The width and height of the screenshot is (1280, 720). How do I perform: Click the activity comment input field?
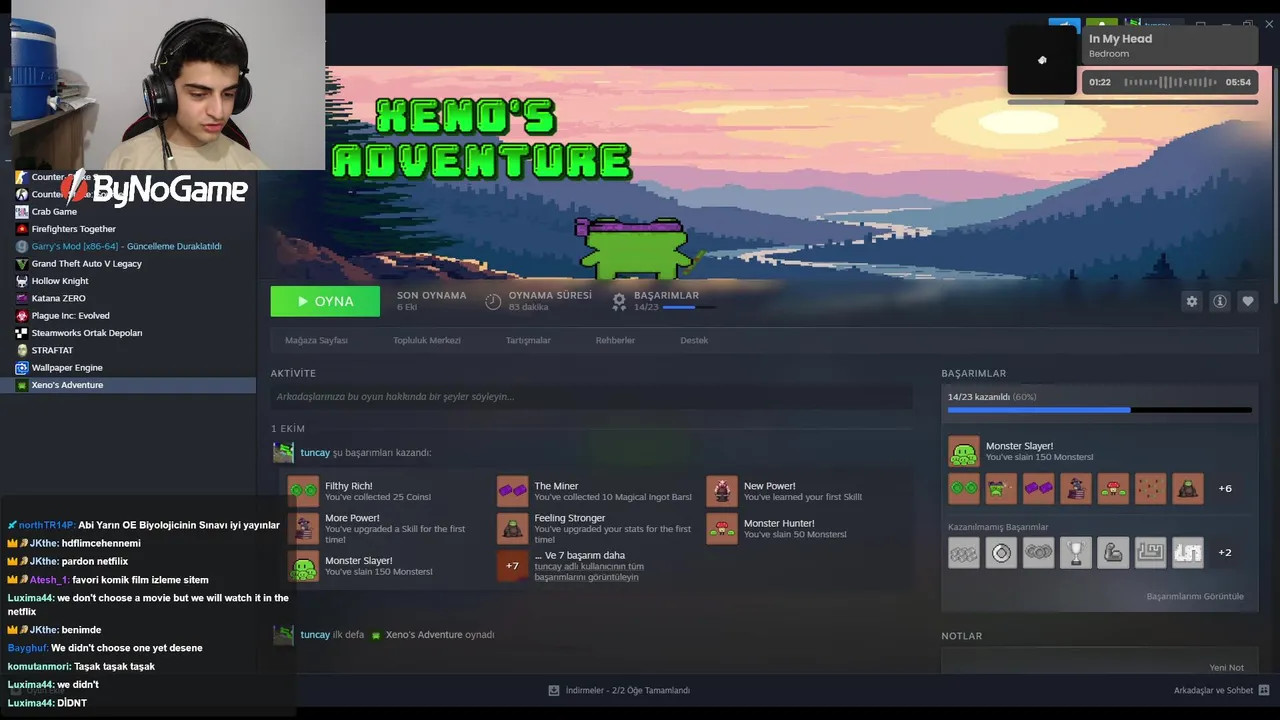tap(591, 397)
